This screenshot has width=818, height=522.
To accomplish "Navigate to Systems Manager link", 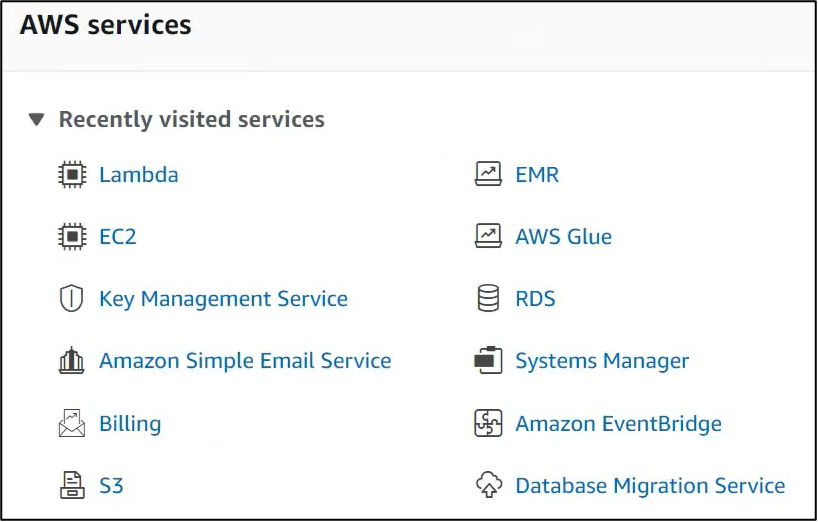I will pos(602,361).
